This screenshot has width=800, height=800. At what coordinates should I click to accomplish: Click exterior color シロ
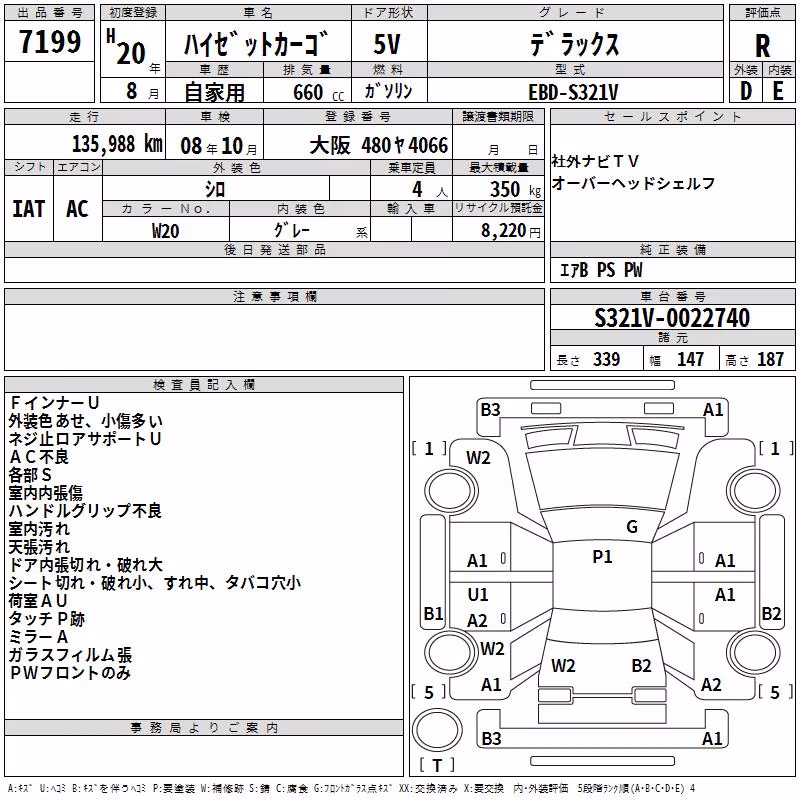tap(215, 190)
